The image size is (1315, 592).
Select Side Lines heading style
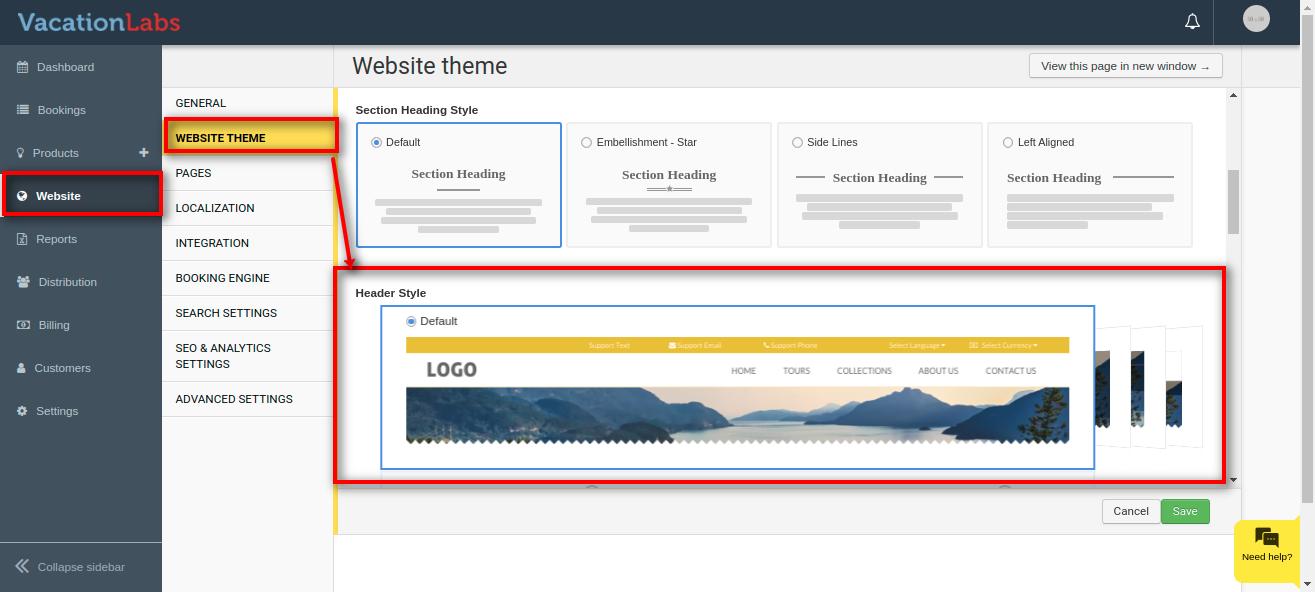pyautogui.click(x=797, y=142)
